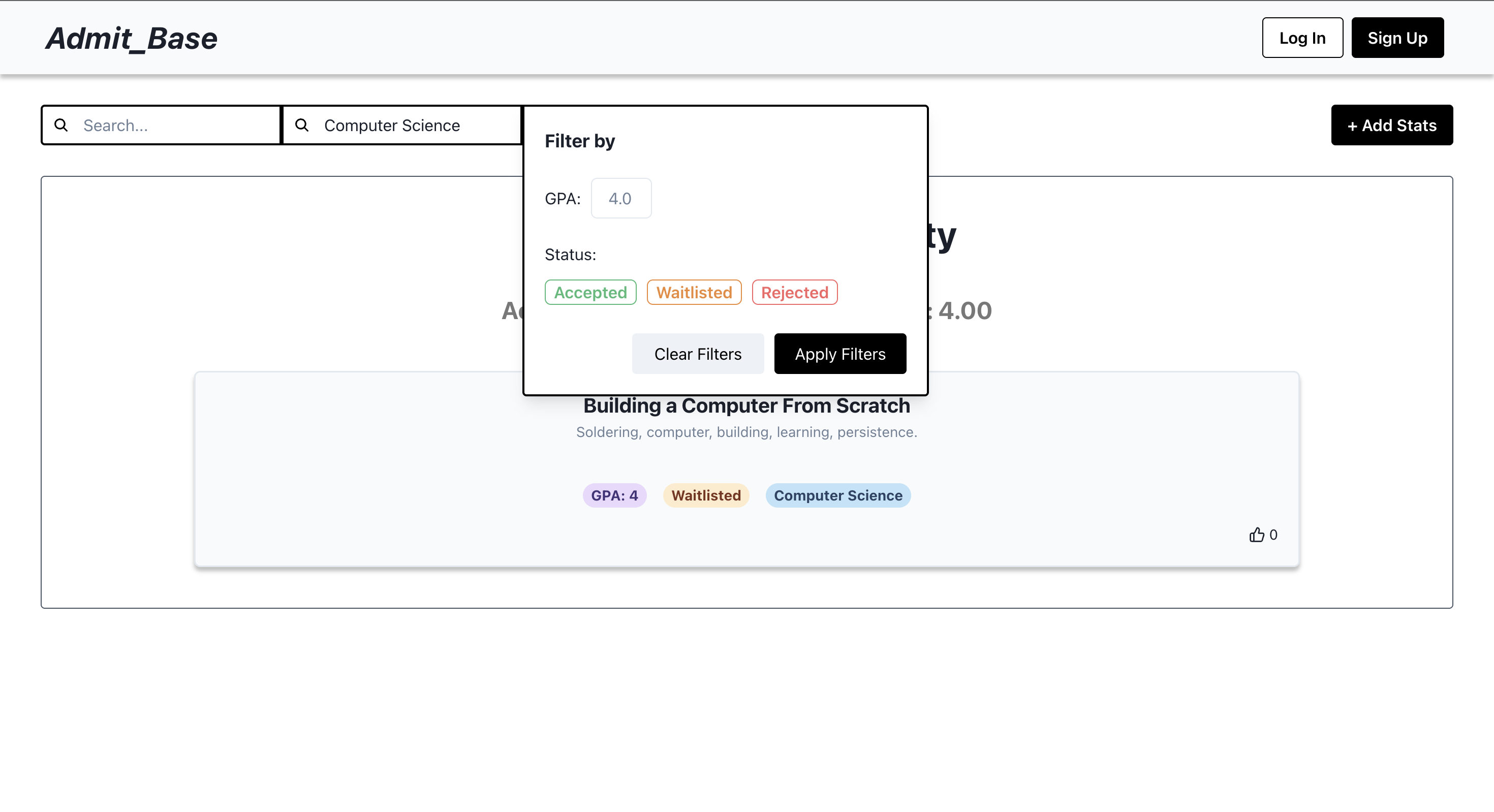Click the search magnifier icon
The image size is (1494, 812).
61,124
